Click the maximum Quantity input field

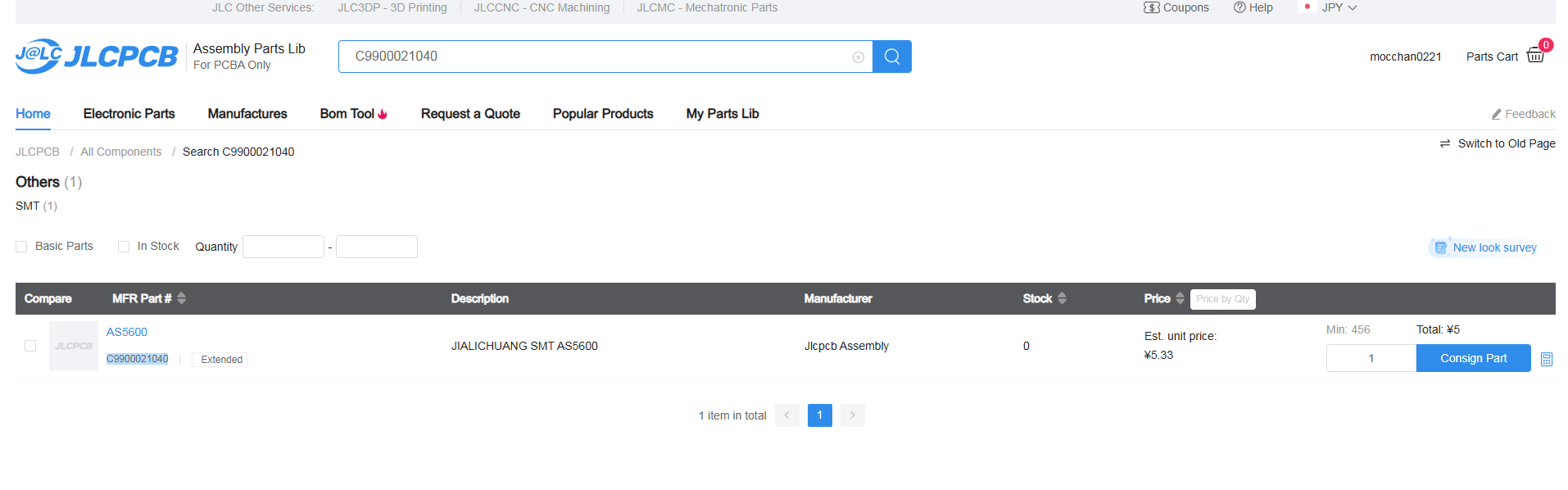377,247
